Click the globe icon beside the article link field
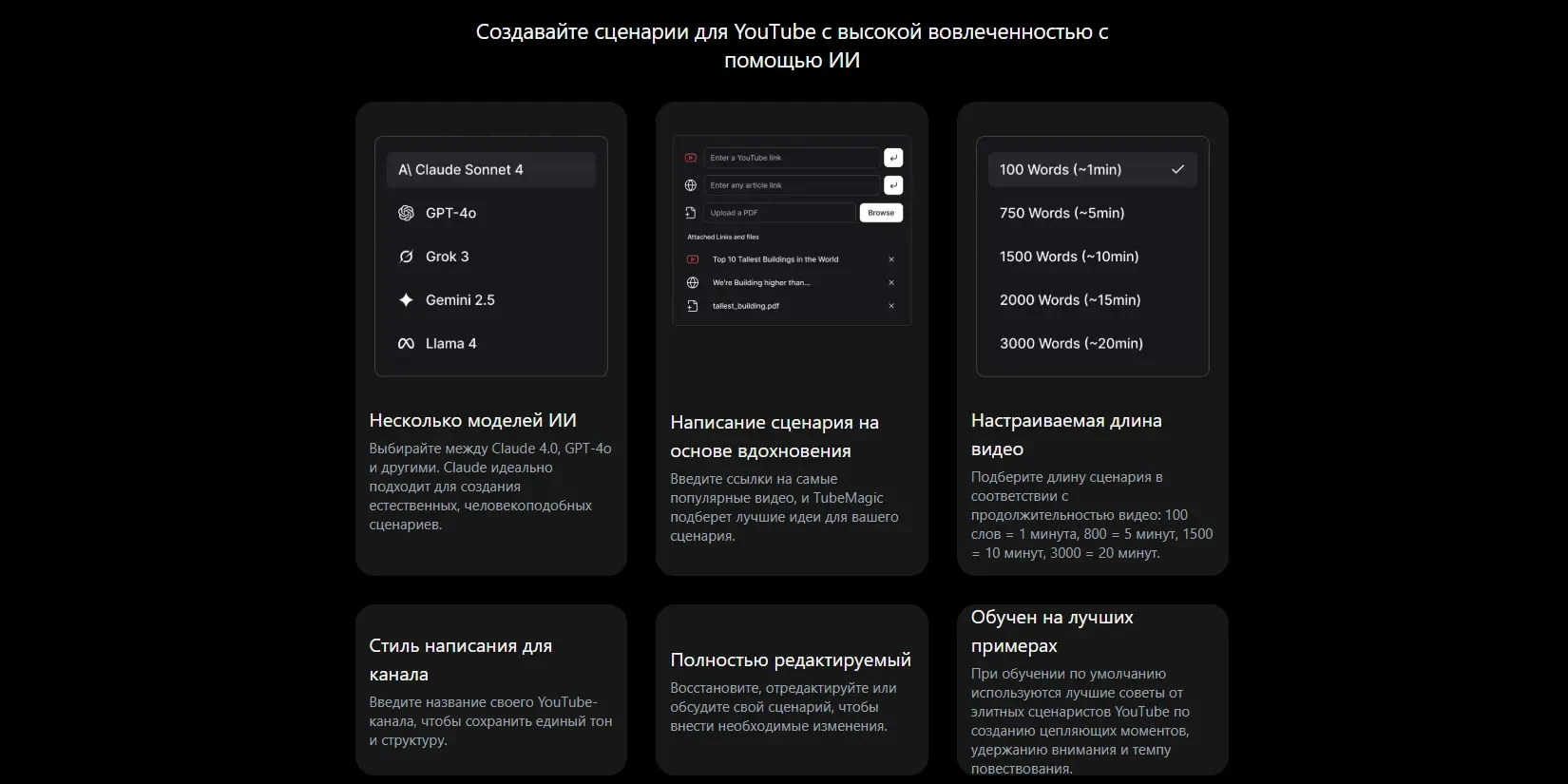 tap(691, 185)
